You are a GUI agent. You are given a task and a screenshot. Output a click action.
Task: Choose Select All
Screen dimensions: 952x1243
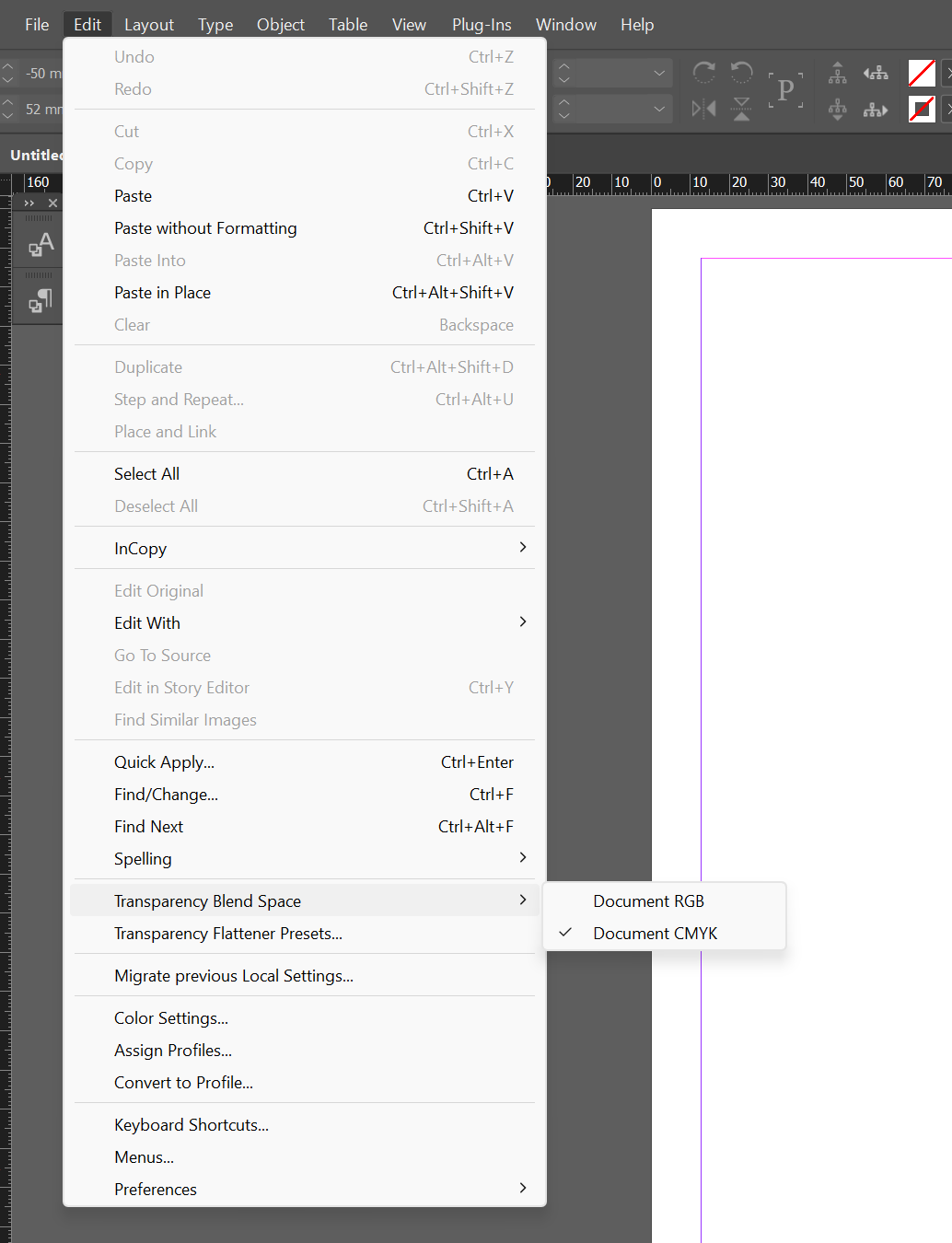click(304, 474)
